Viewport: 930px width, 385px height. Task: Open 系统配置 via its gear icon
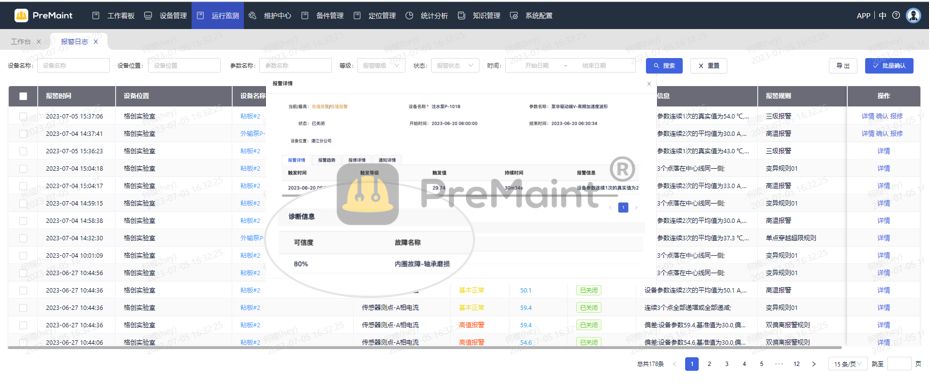pyautogui.click(x=514, y=16)
